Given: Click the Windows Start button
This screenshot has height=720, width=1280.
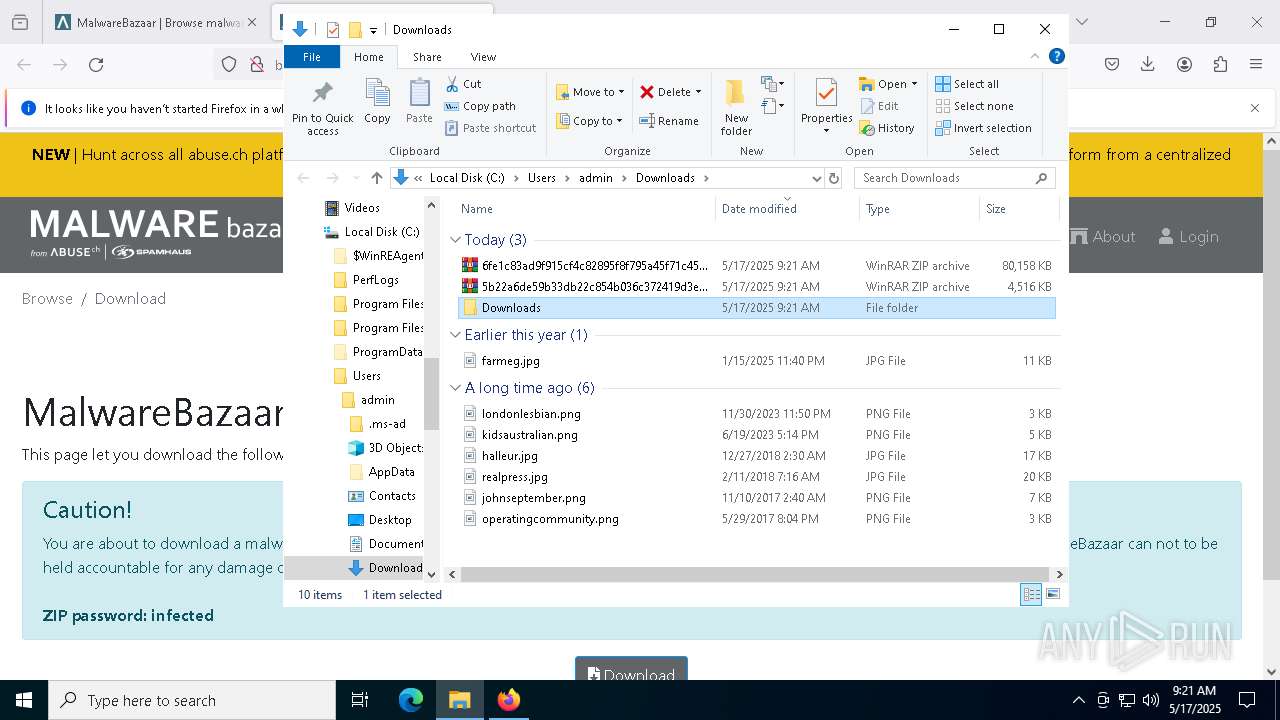Looking at the screenshot, I should pyautogui.click(x=24, y=700).
